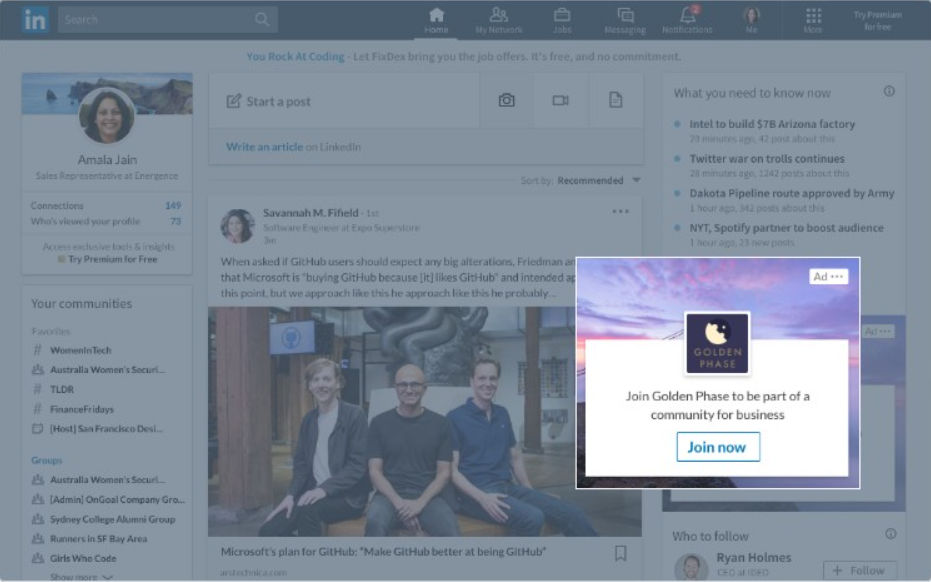Image resolution: width=931 pixels, height=582 pixels.
Task: Read Intel to build $7B Arizona factory
Action: pyautogui.click(x=772, y=124)
